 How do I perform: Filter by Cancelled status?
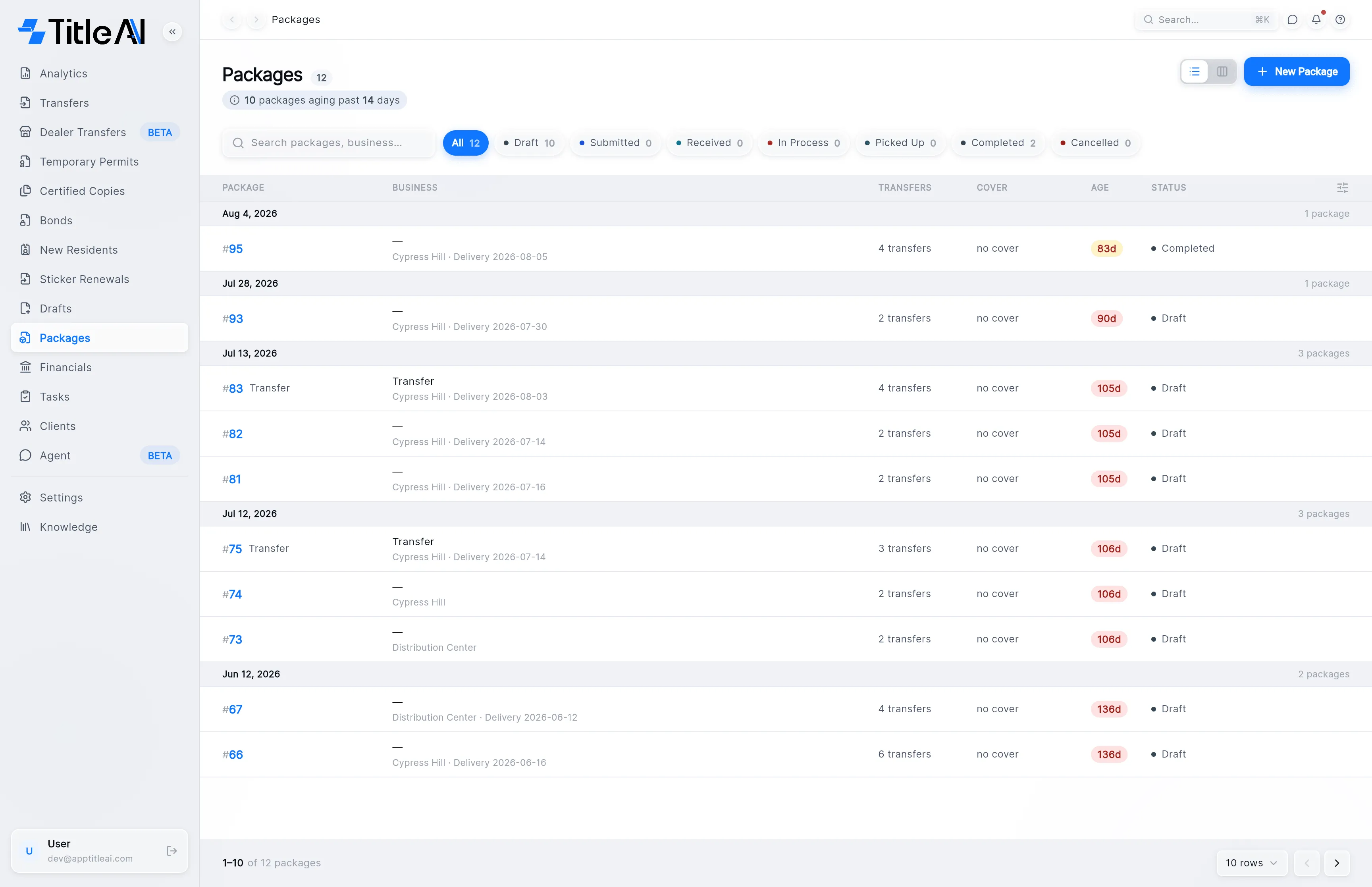point(1096,143)
